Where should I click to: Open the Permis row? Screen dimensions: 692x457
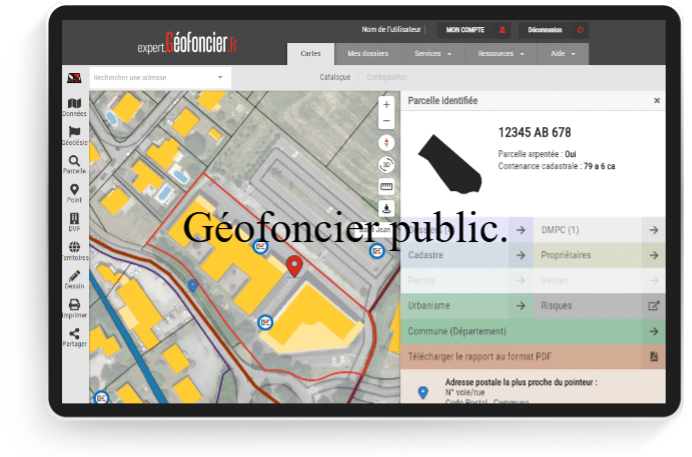click(466, 280)
